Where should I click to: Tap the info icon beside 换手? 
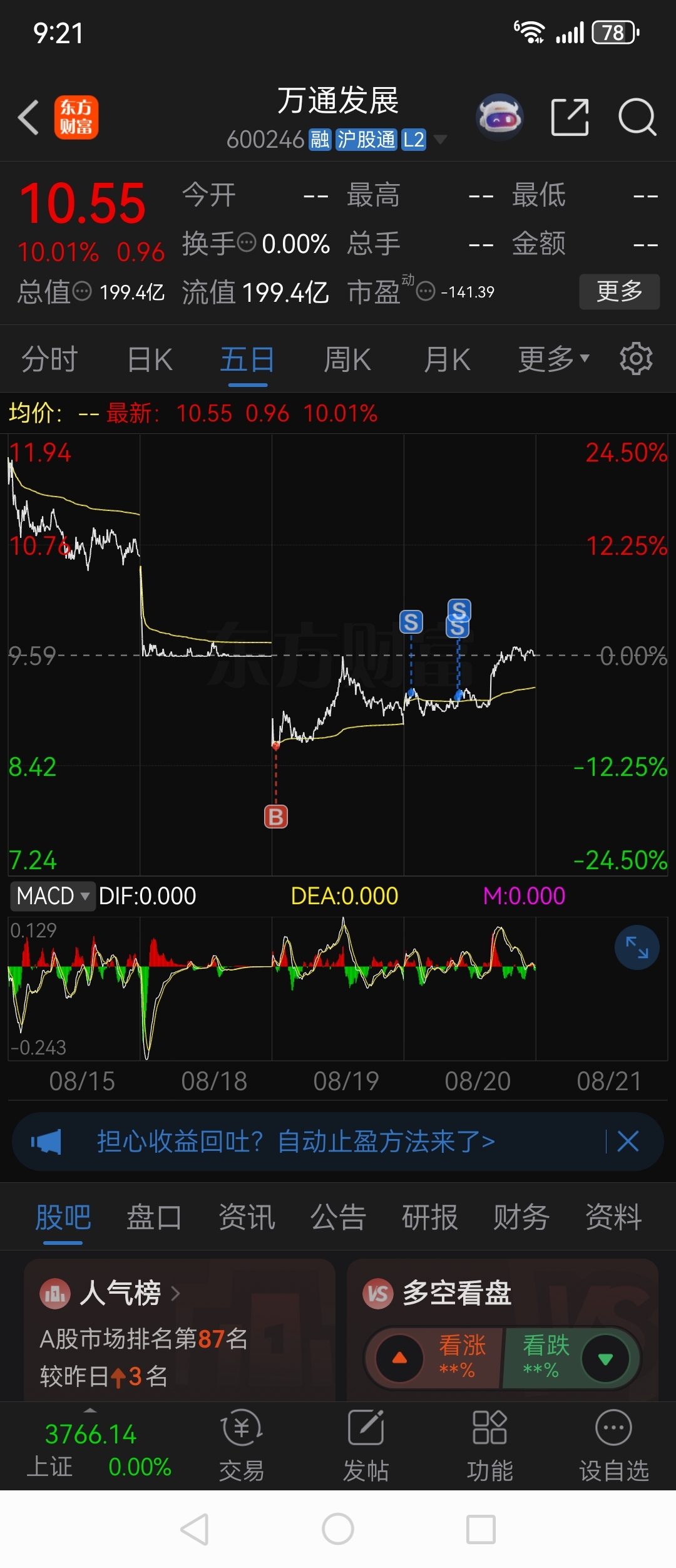pyautogui.click(x=247, y=242)
